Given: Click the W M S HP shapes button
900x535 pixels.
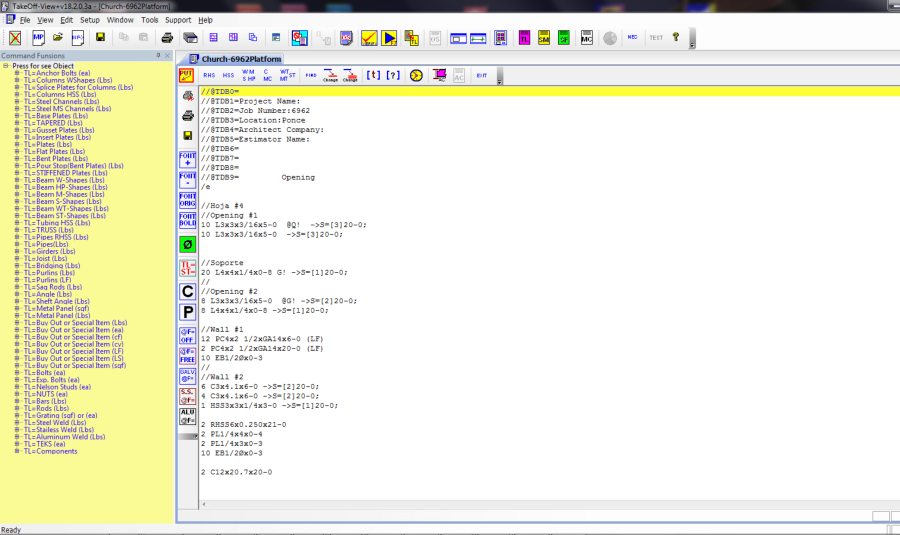Looking at the screenshot, I should 249,75.
